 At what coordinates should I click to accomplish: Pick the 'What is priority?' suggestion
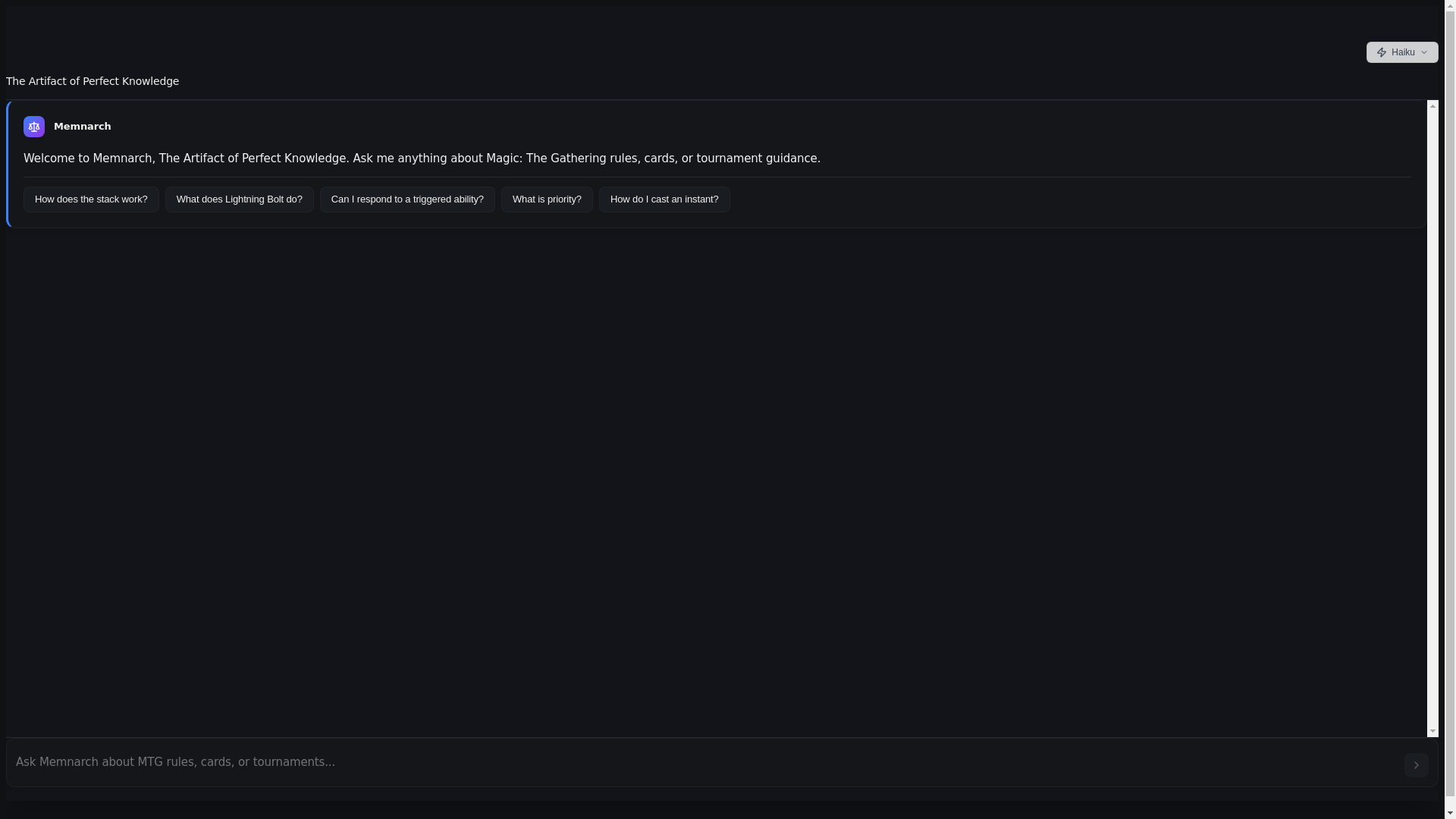click(x=547, y=199)
